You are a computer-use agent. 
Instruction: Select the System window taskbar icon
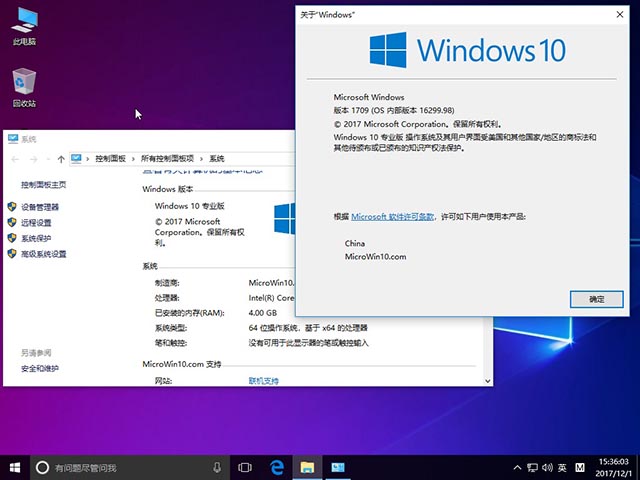coord(338,467)
